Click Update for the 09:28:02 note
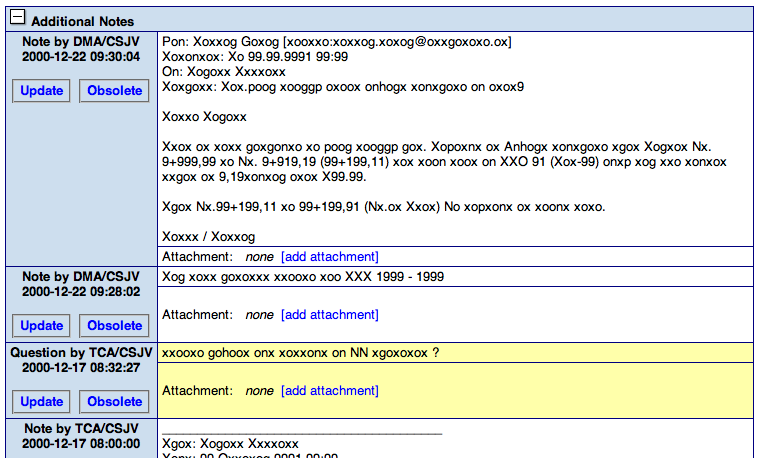Screen dimensions: 759x458 (42, 325)
